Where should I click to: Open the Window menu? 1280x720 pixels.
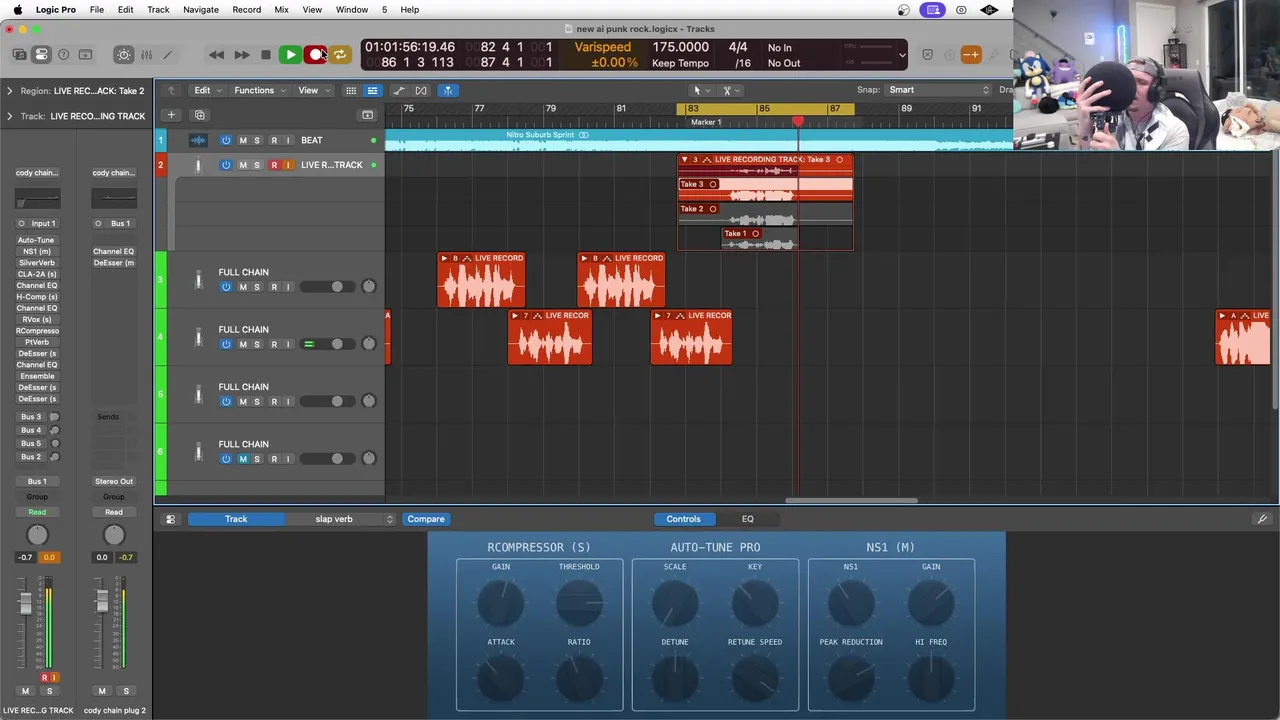[351, 10]
